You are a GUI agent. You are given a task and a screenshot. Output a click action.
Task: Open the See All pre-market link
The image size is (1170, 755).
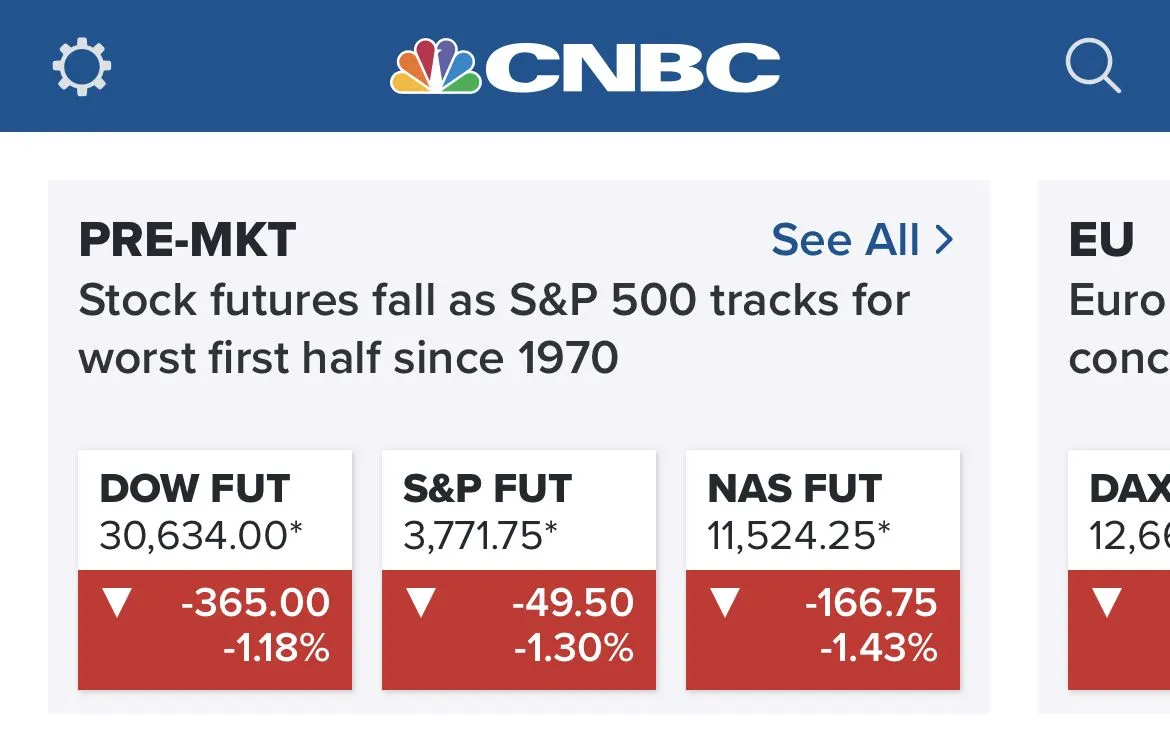tap(845, 240)
